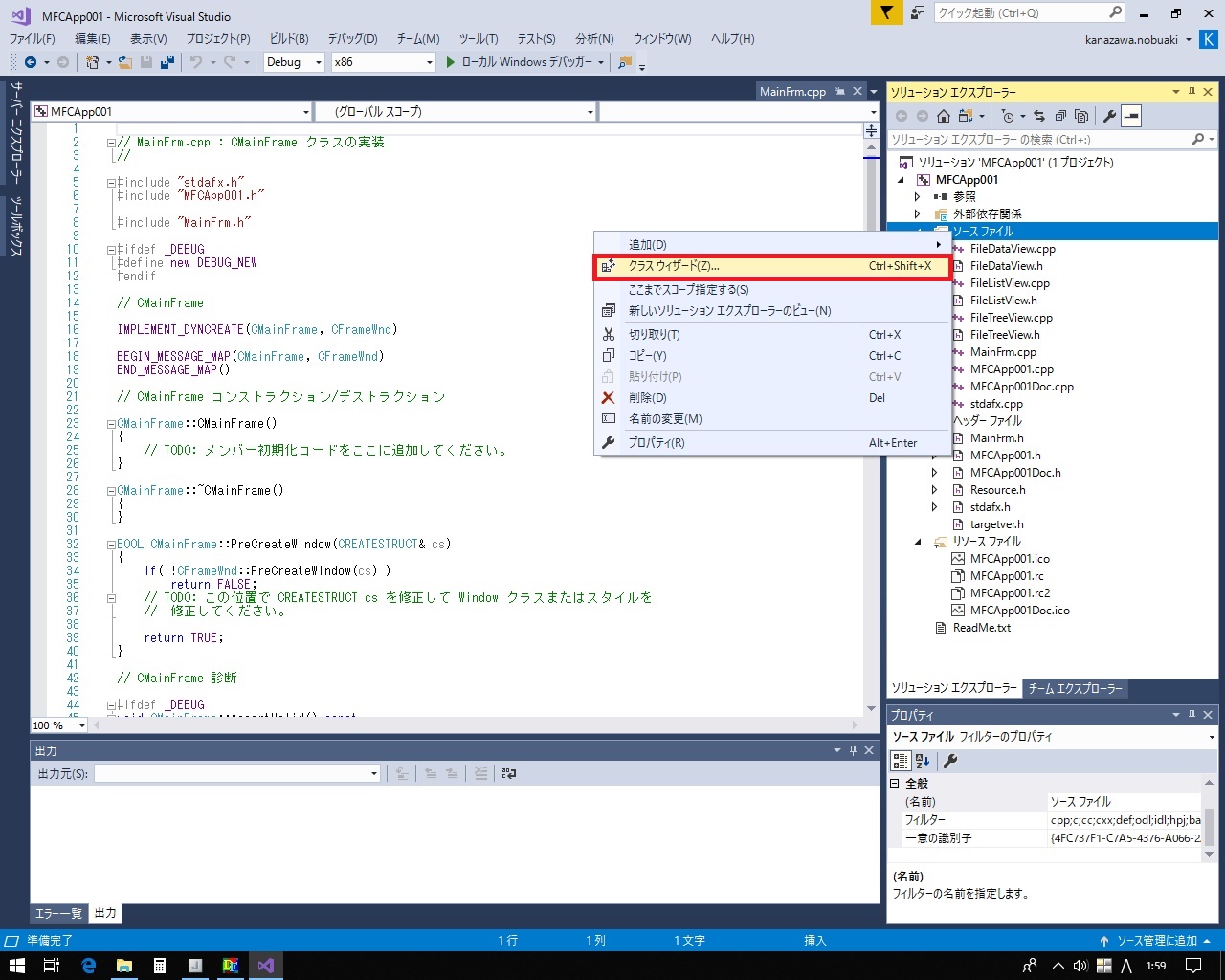Open the Add submenu in the context menu

tap(772, 245)
